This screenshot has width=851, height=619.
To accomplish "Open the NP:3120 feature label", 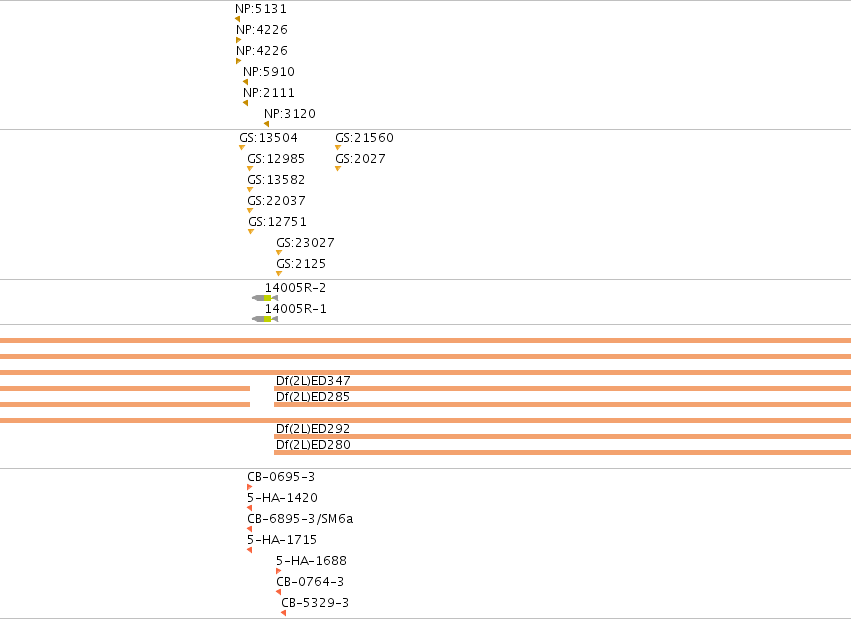I will (x=290, y=114).
